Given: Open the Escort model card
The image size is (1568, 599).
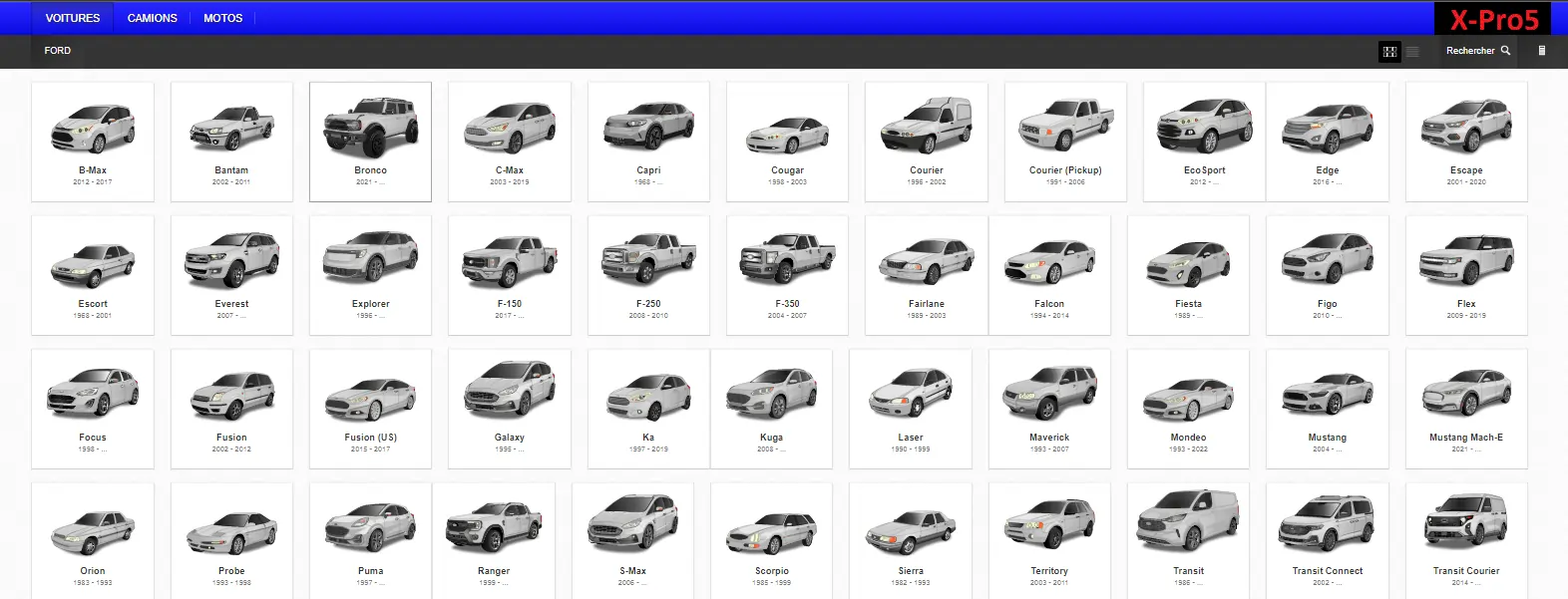Looking at the screenshot, I should [x=93, y=275].
